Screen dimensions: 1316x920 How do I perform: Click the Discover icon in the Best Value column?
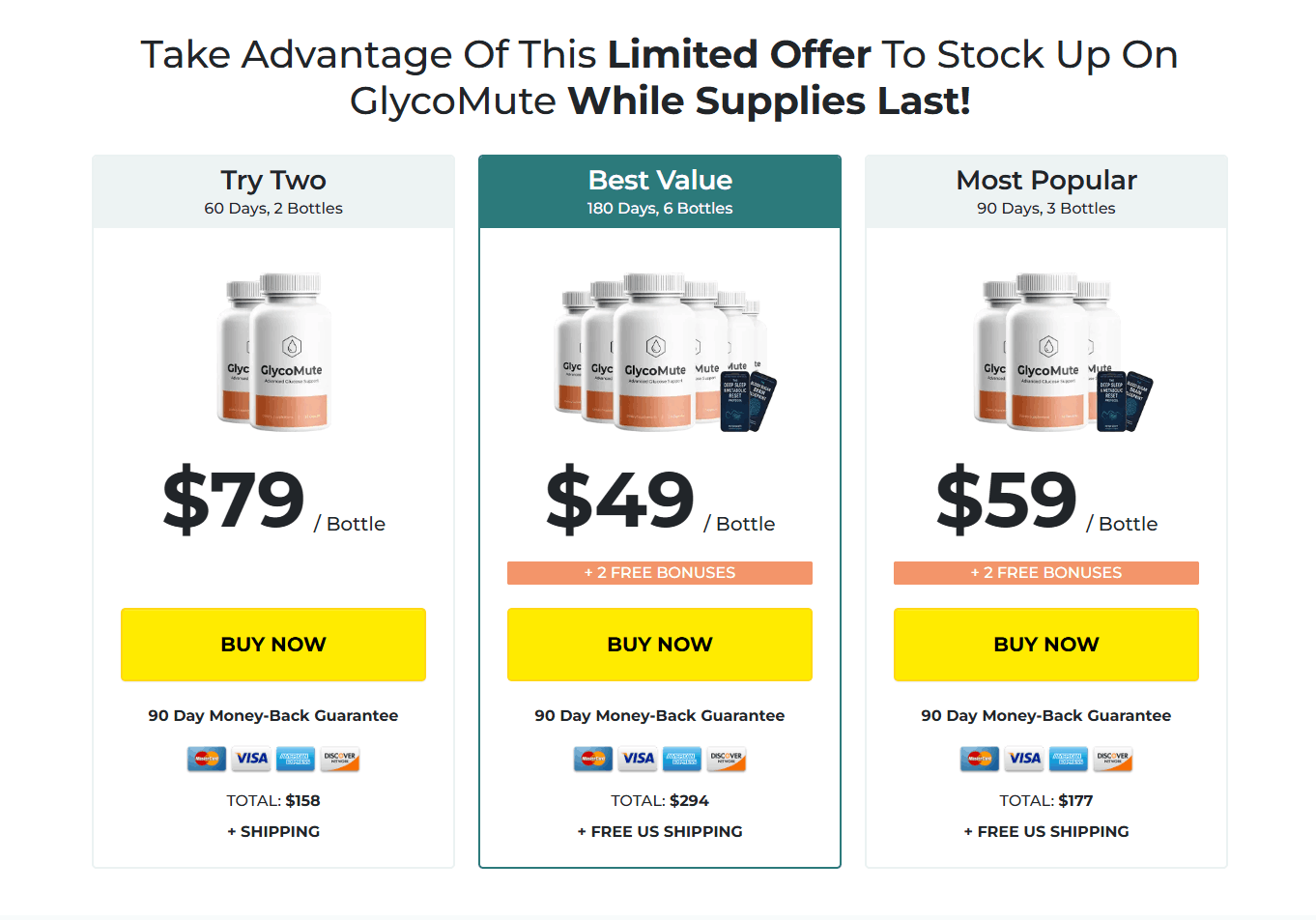click(x=727, y=759)
